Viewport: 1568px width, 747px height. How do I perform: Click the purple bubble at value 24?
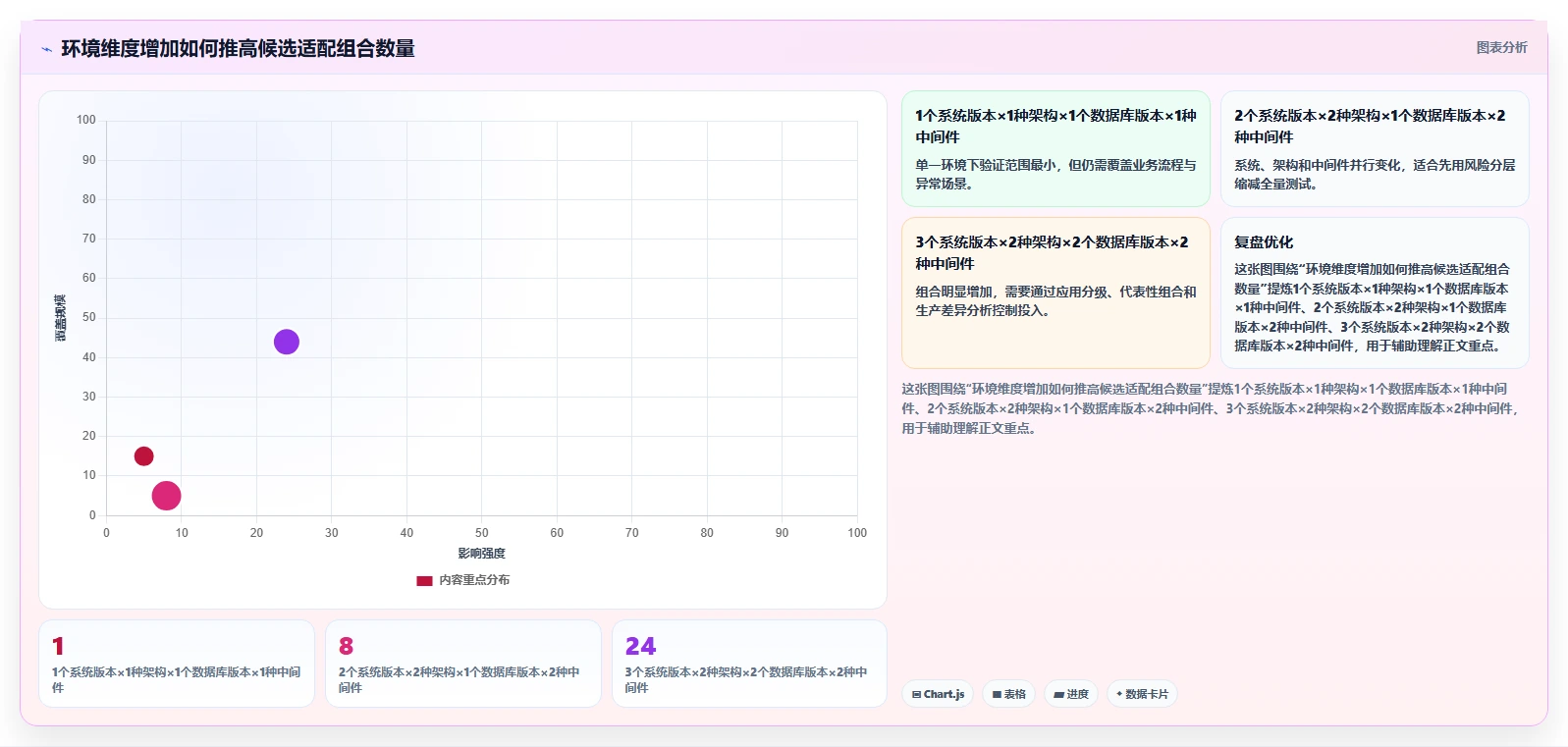[x=286, y=342]
